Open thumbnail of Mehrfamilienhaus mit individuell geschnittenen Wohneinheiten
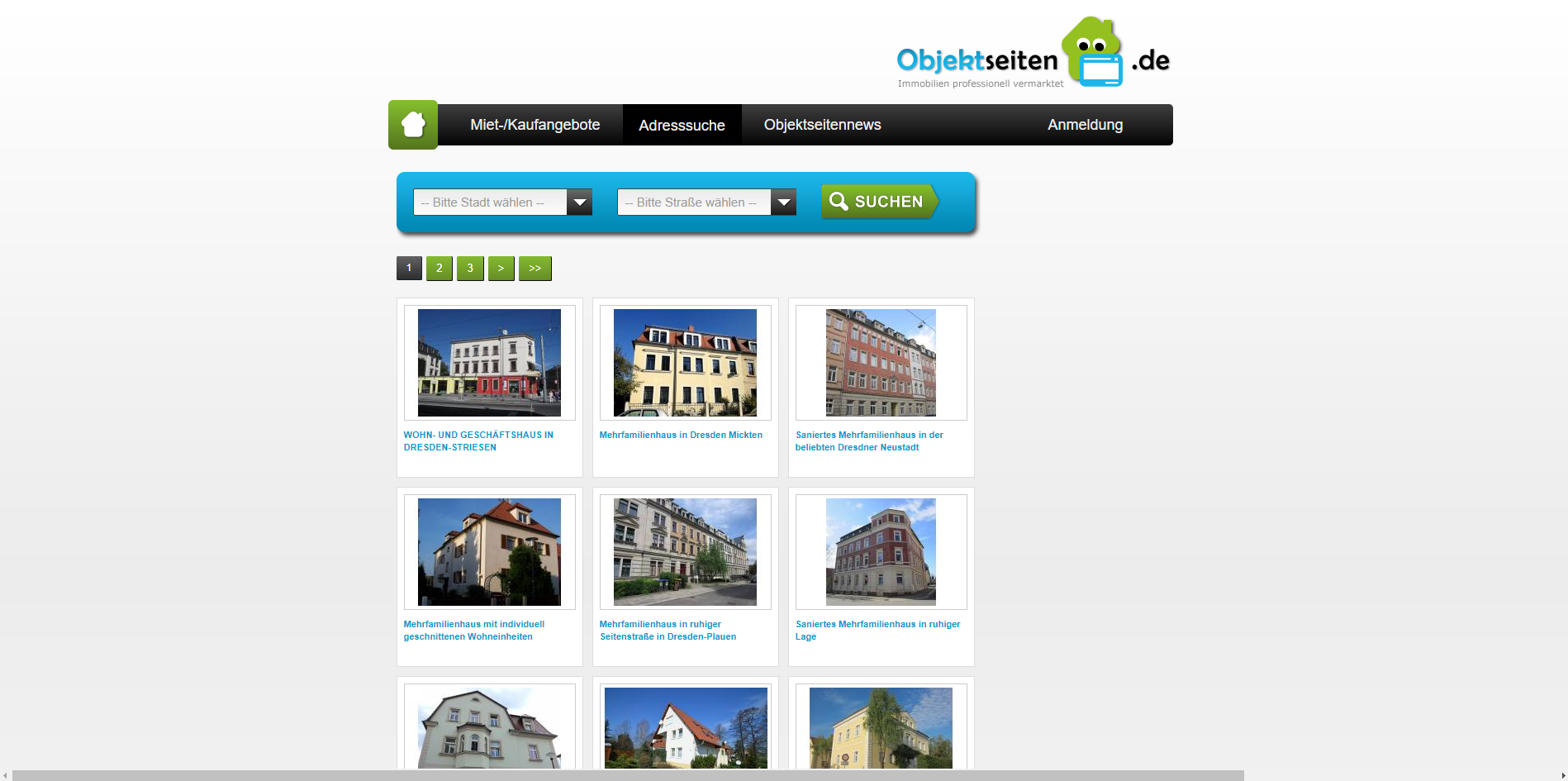Viewport: 1568px width, 781px height. tap(489, 552)
